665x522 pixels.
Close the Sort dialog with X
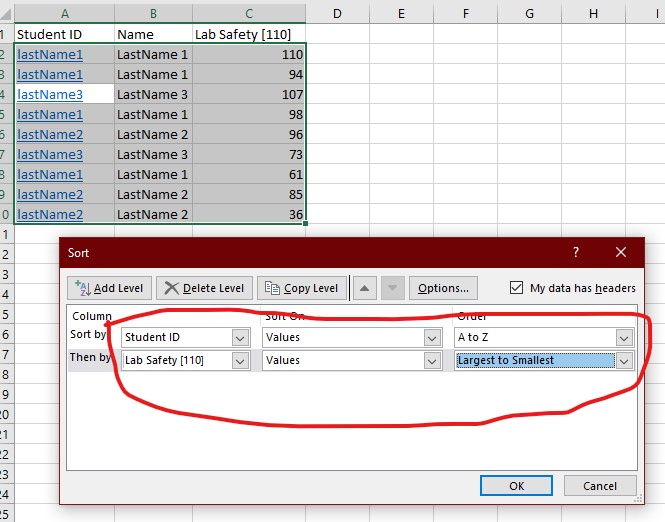coord(621,253)
